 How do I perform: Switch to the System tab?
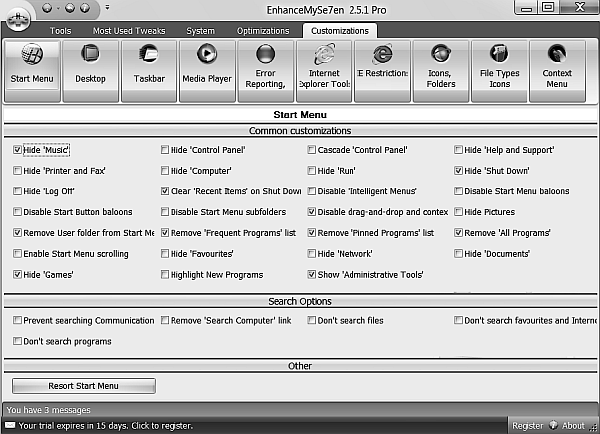[201, 31]
